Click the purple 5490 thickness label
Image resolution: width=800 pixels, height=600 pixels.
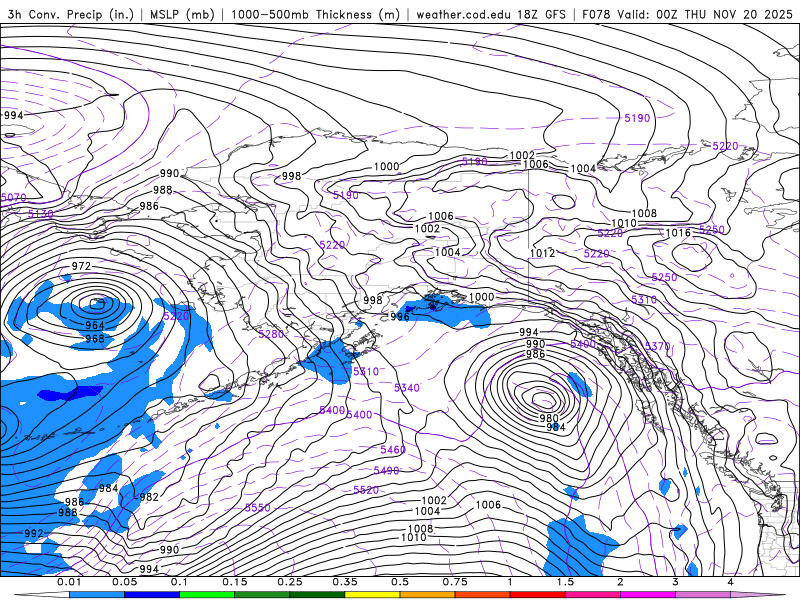click(386, 470)
